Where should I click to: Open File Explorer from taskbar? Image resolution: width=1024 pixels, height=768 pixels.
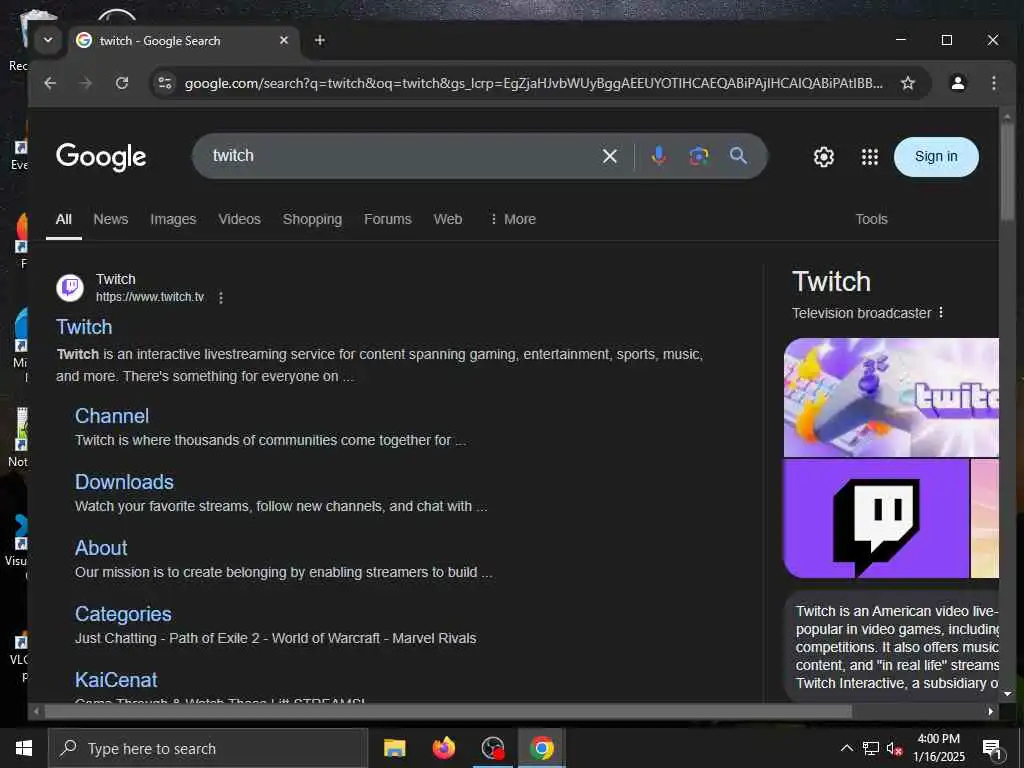click(x=394, y=748)
